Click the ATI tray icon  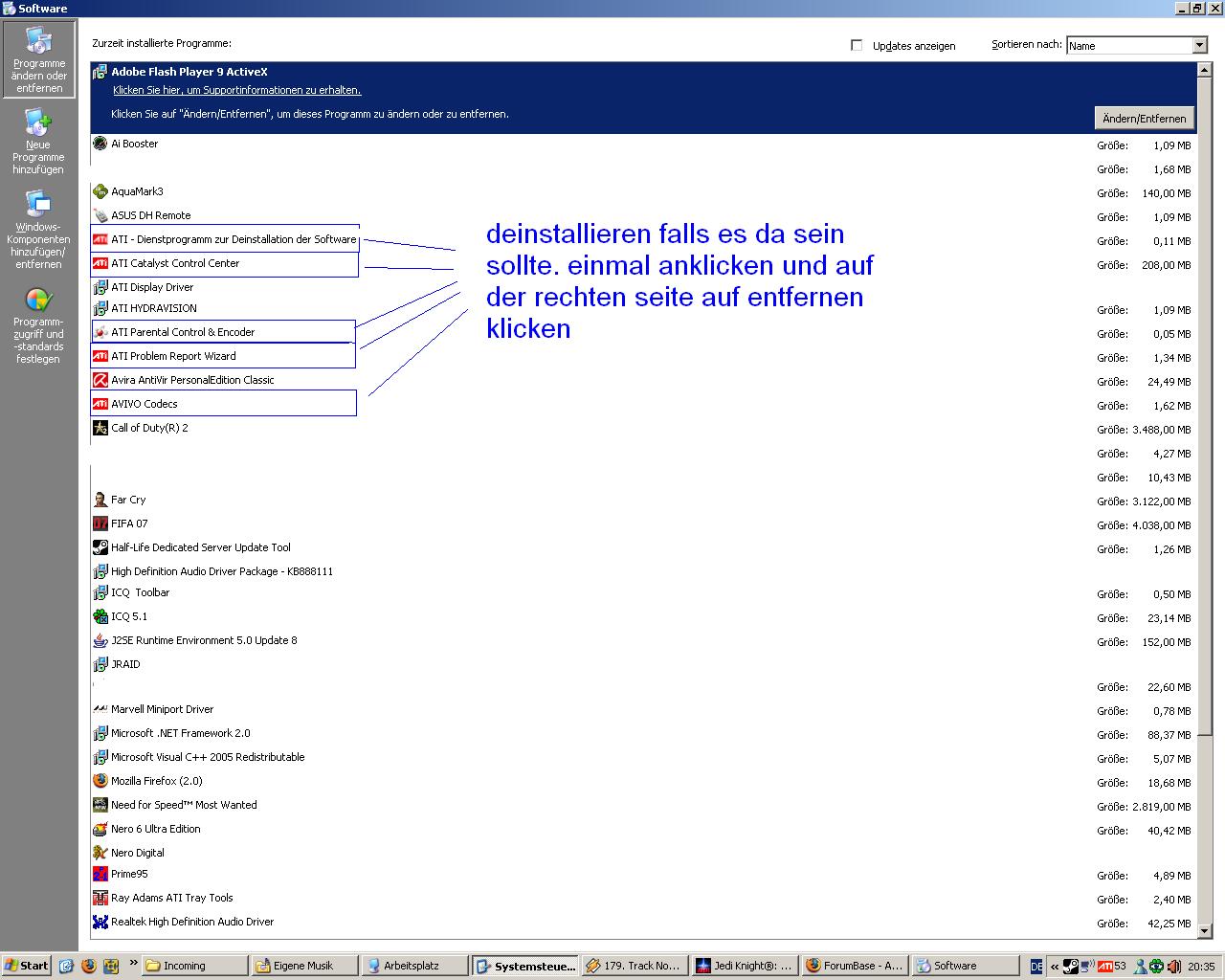[x=1105, y=967]
